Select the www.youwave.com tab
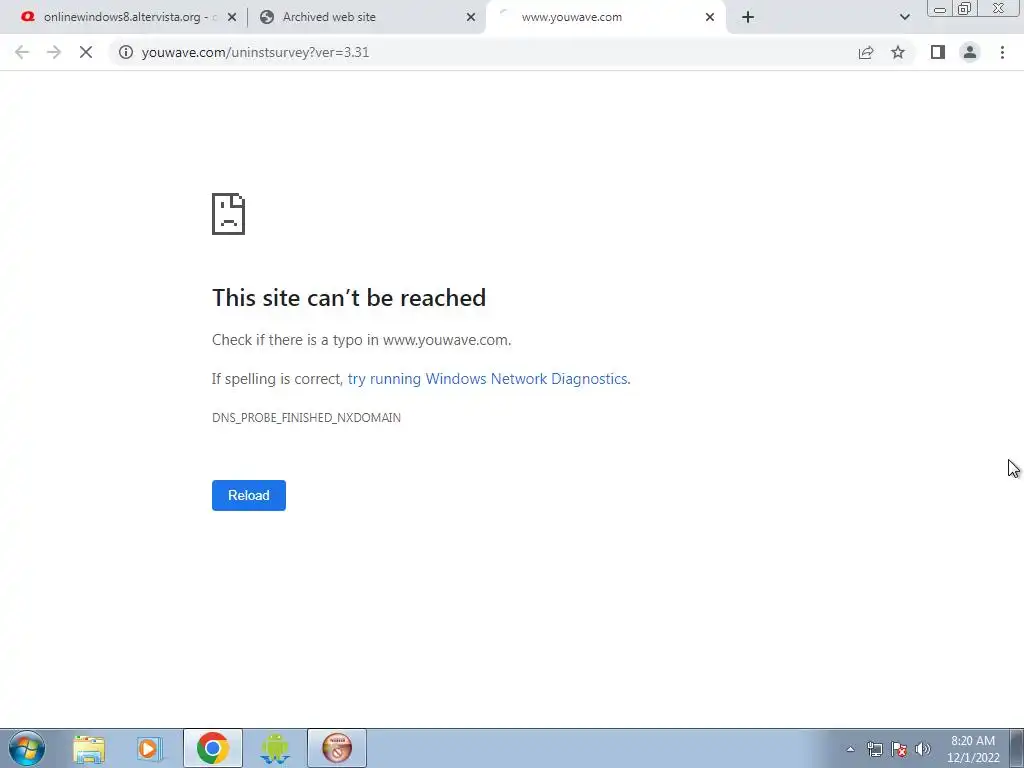This screenshot has width=1024, height=768. (x=605, y=17)
